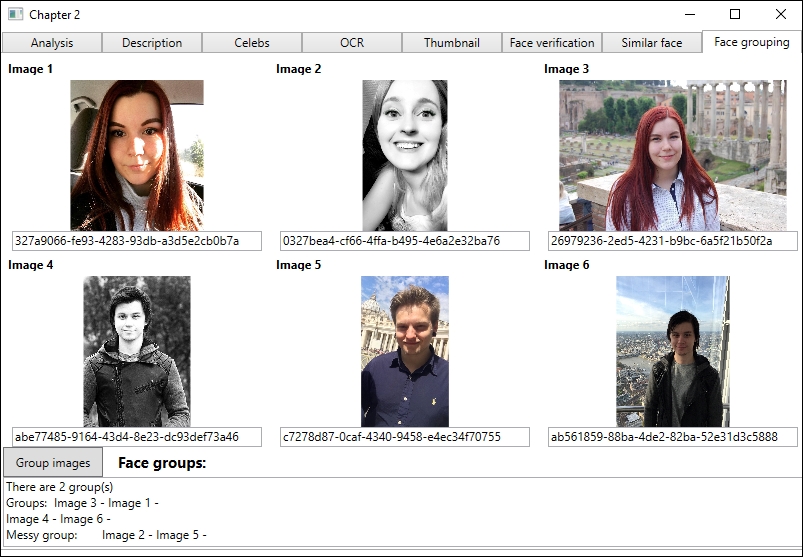Click the 'Image 6' label

566,265
